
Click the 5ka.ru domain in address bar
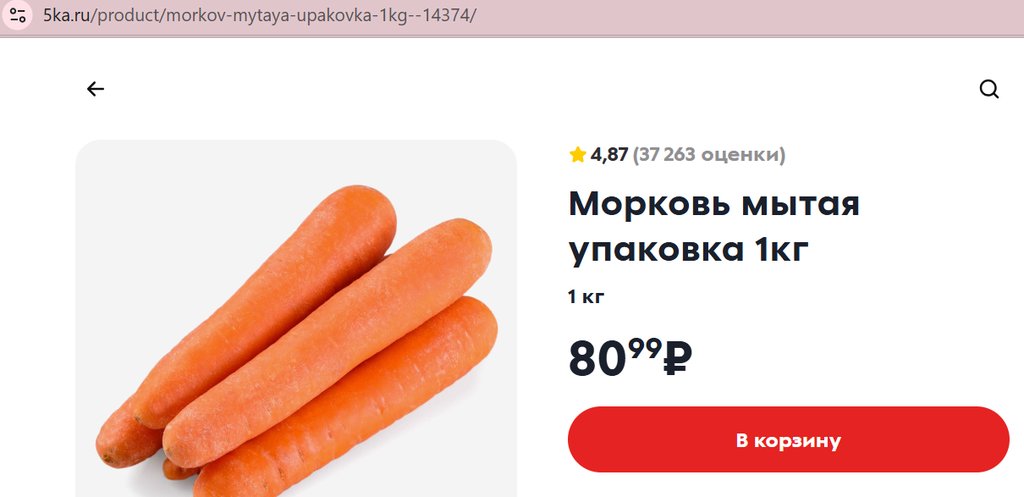pos(65,17)
